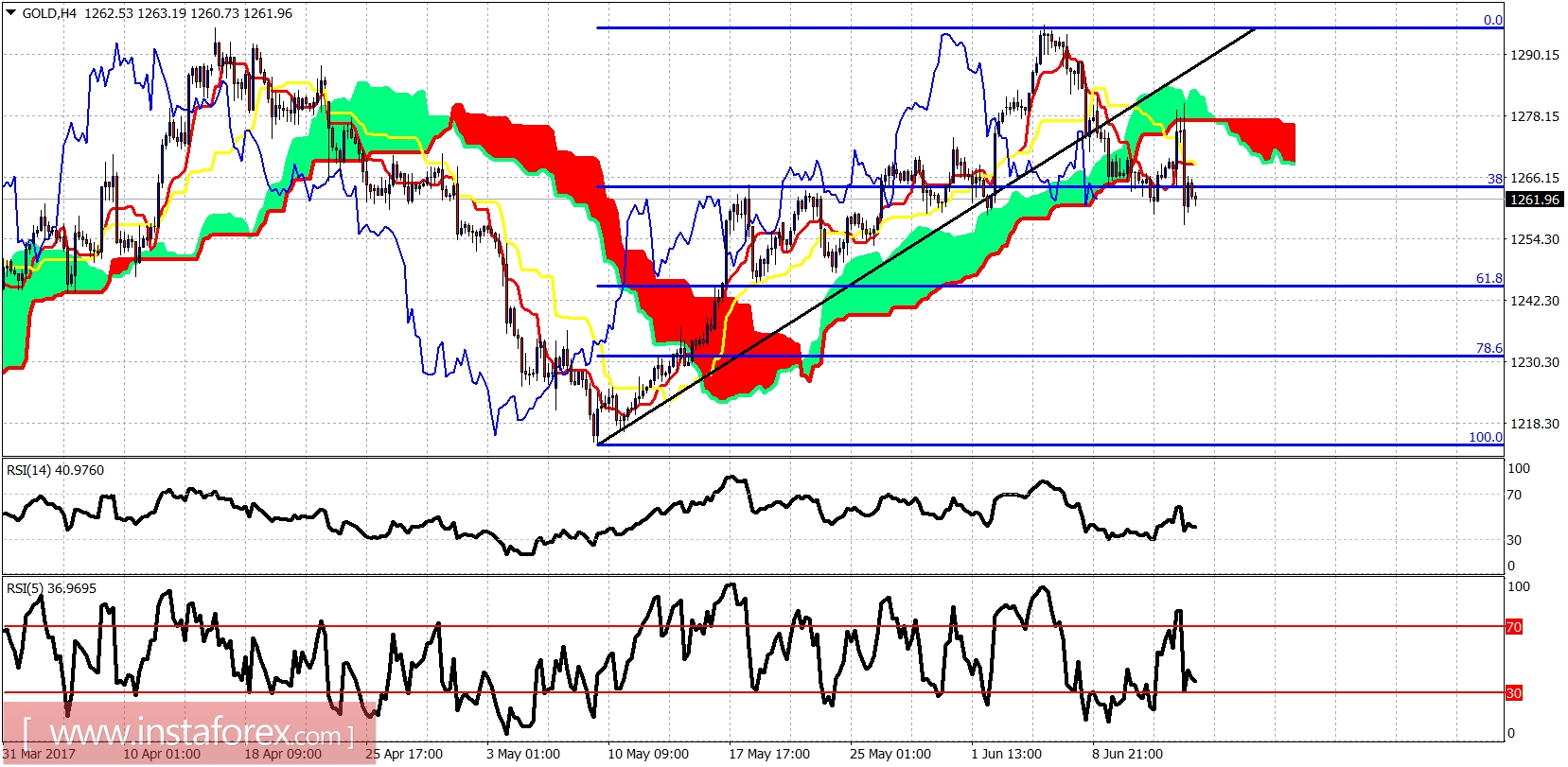Select the GOLD,H4 symbol title
This screenshot has width=1568, height=767.
click(x=49, y=13)
